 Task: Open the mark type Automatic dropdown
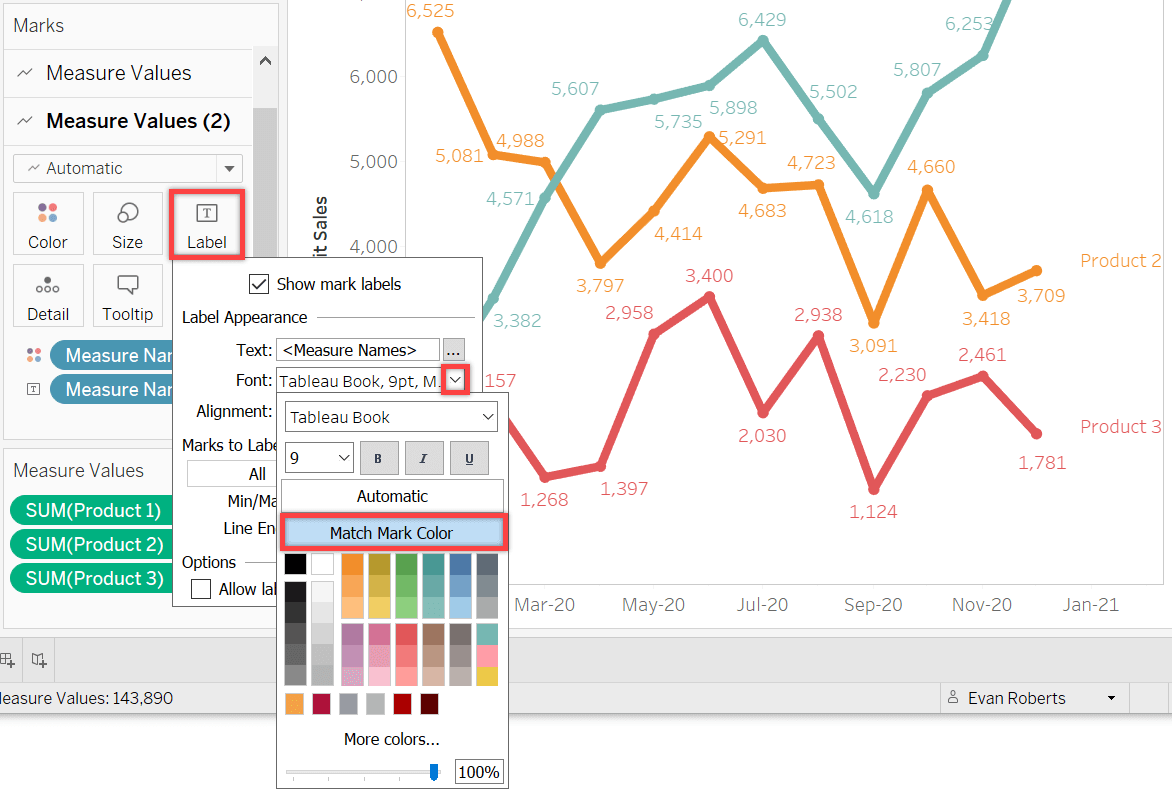127,167
